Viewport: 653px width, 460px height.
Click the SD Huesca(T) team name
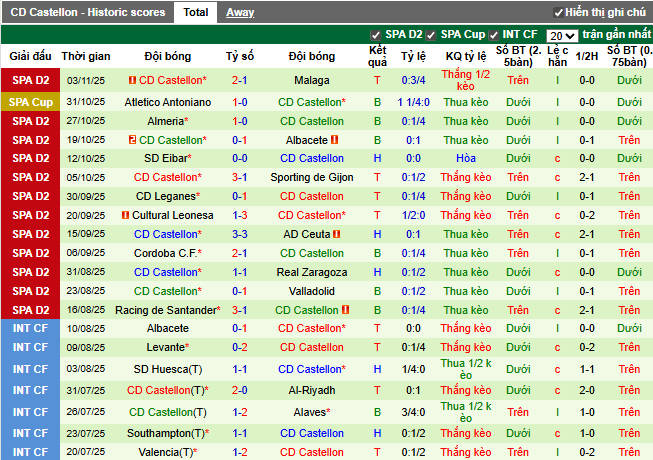pos(167,370)
